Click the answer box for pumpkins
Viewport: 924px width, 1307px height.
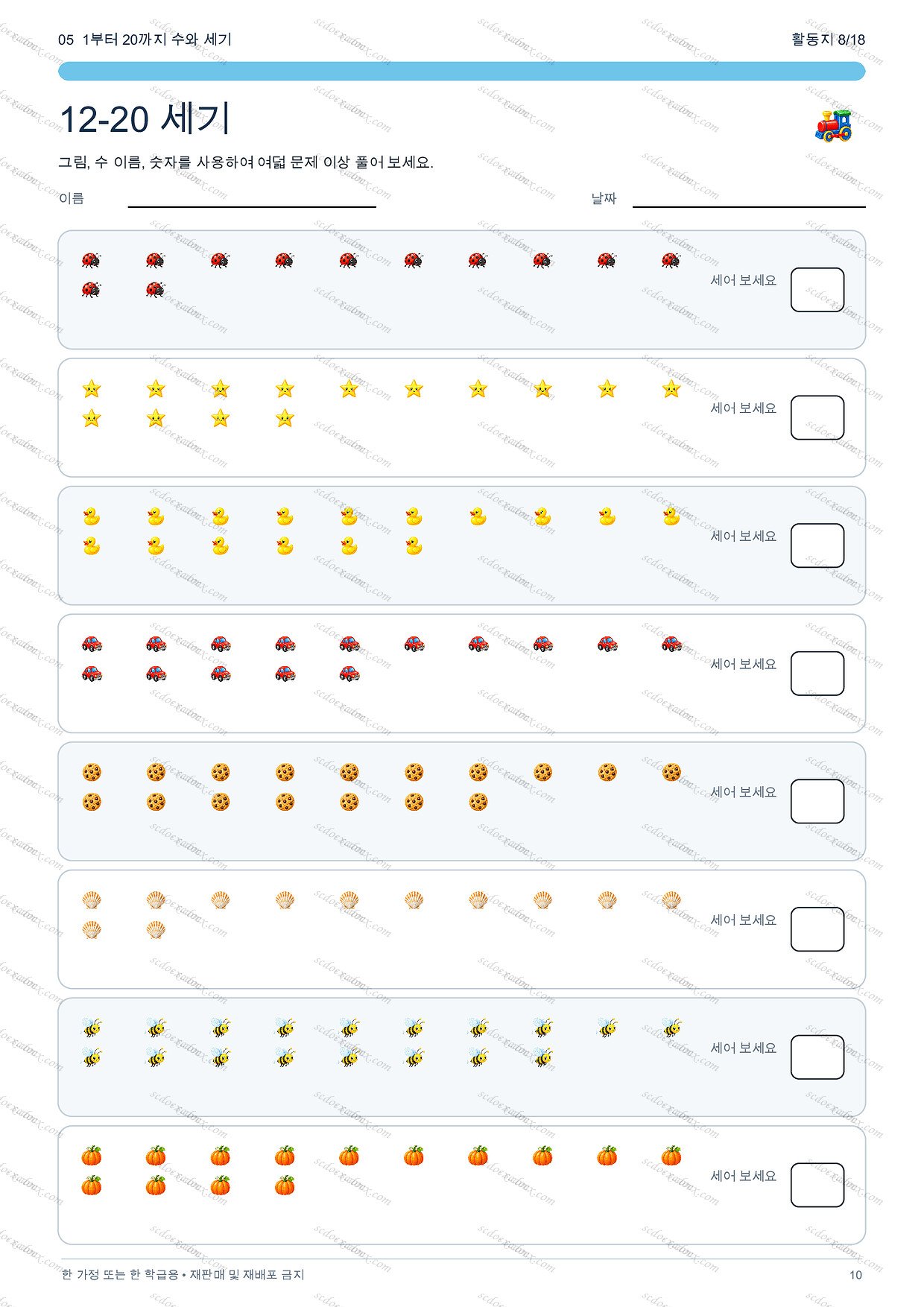click(817, 1185)
